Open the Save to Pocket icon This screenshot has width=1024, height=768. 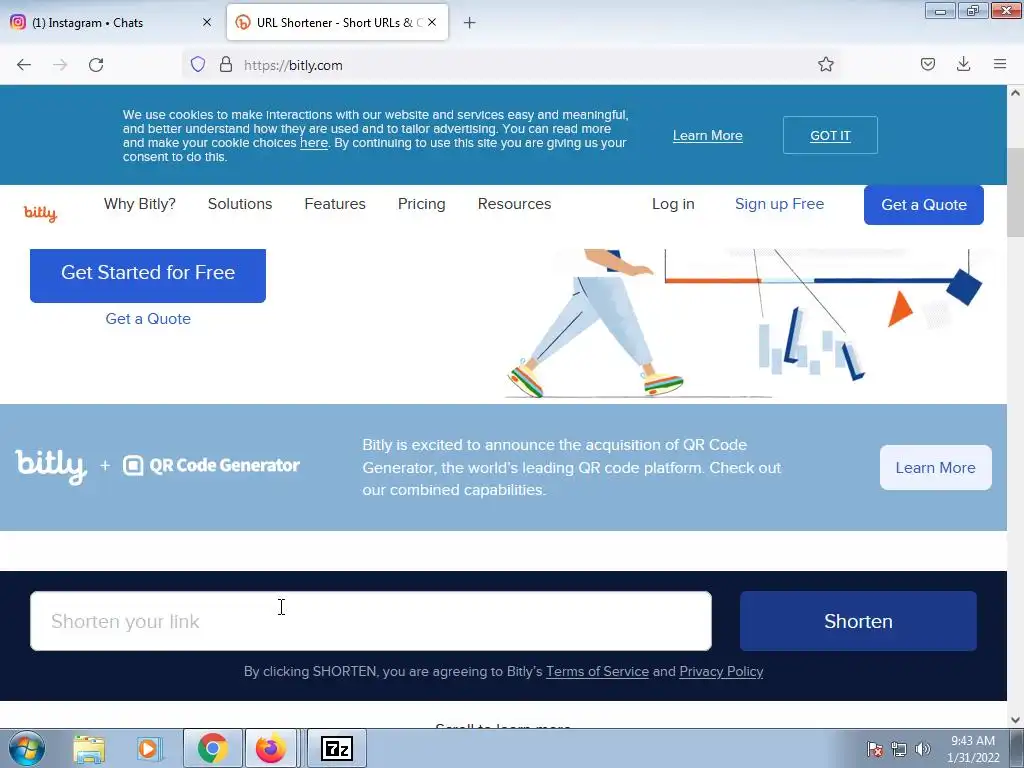pos(927,64)
